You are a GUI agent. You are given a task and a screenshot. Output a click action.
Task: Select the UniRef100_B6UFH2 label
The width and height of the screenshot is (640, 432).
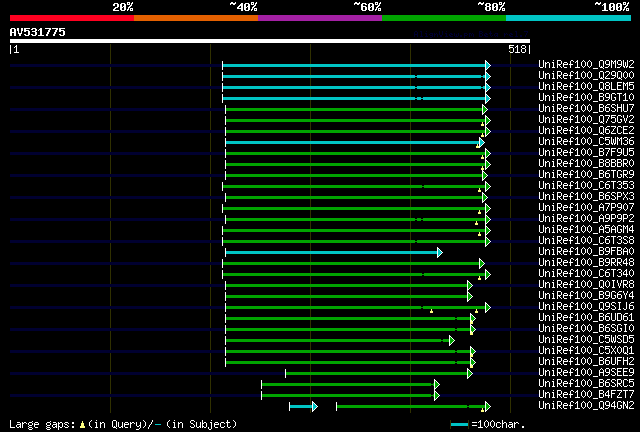click(x=586, y=362)
